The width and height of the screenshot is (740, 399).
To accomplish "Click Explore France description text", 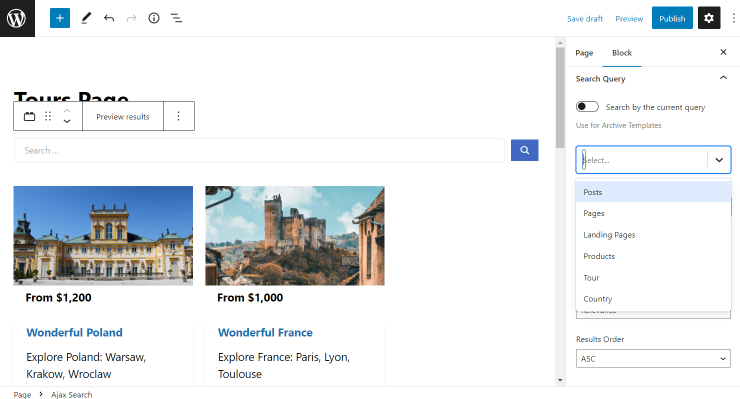I will pyautogui.click(x=284, y=365).
